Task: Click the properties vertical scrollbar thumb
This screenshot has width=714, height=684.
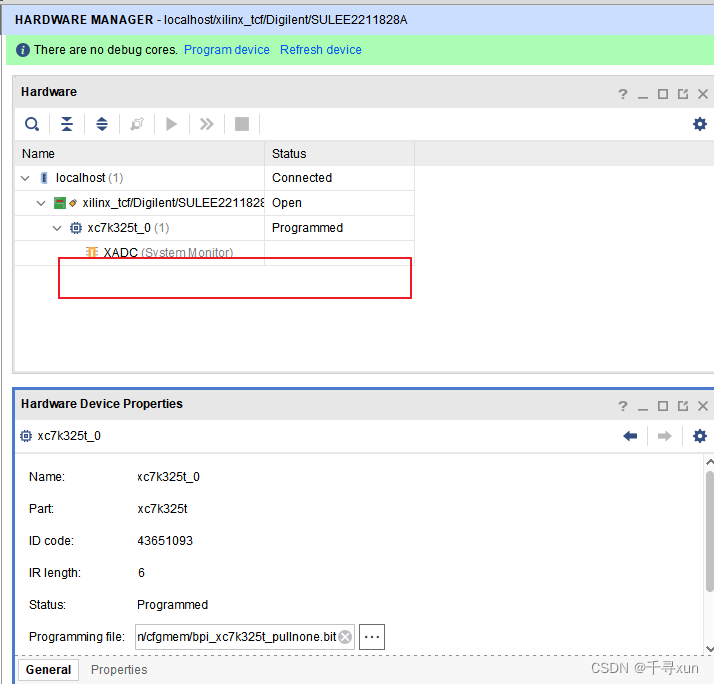Action: 709,531
